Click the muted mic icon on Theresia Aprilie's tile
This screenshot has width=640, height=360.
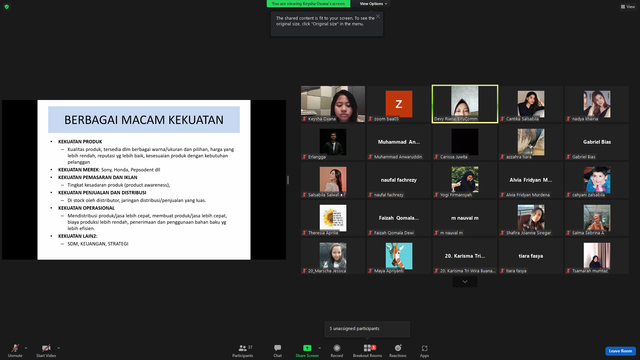click(x=304, y=233)
